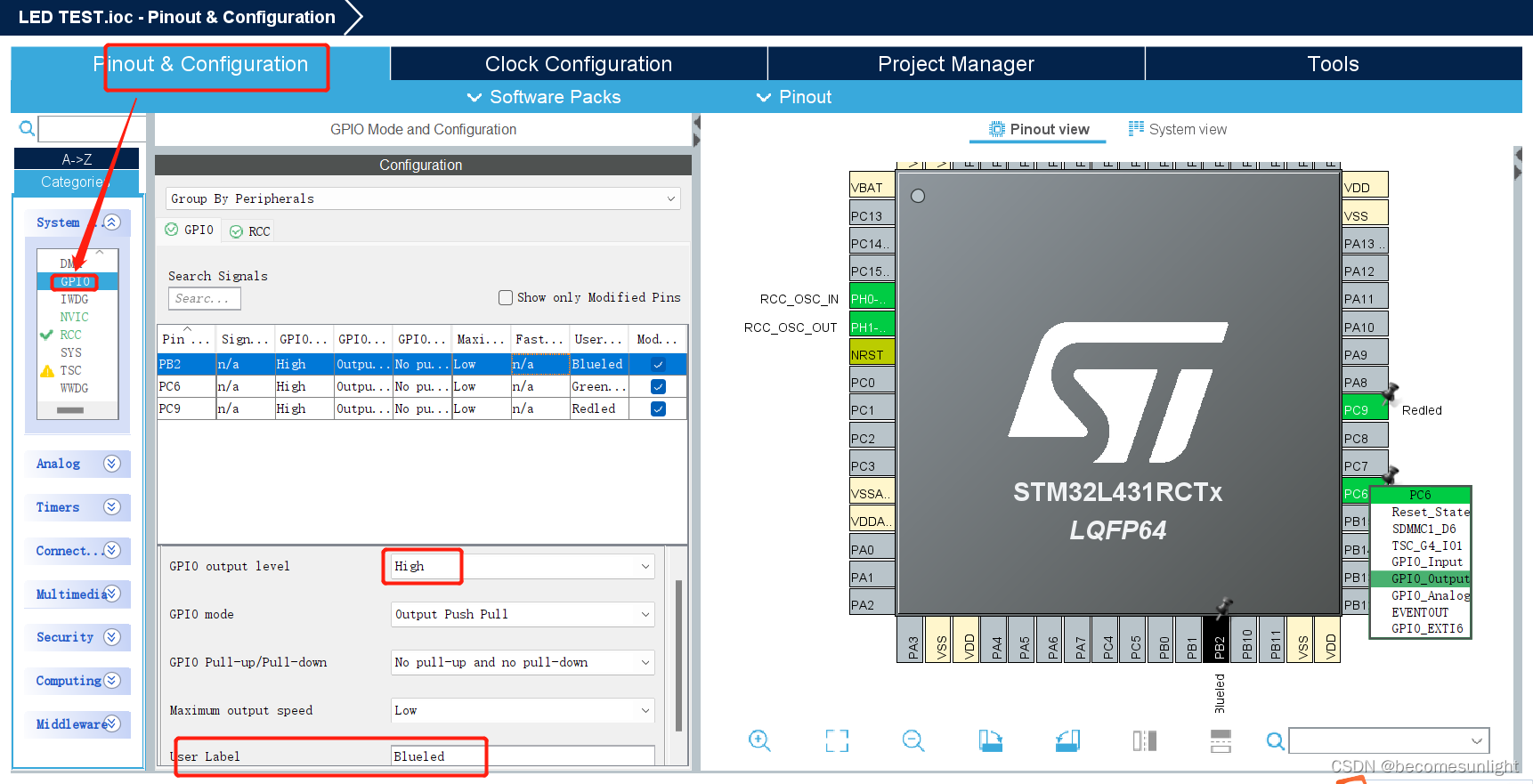Expand the Connectivity category
Viewport: 1533px width, 784px height.
(x=111, y=550)
